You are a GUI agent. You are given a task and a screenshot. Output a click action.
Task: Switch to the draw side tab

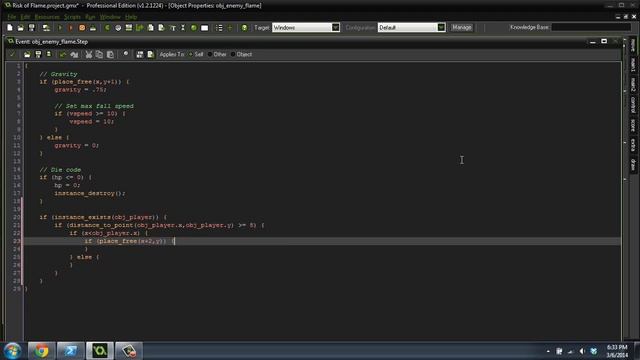coord(633,164)
